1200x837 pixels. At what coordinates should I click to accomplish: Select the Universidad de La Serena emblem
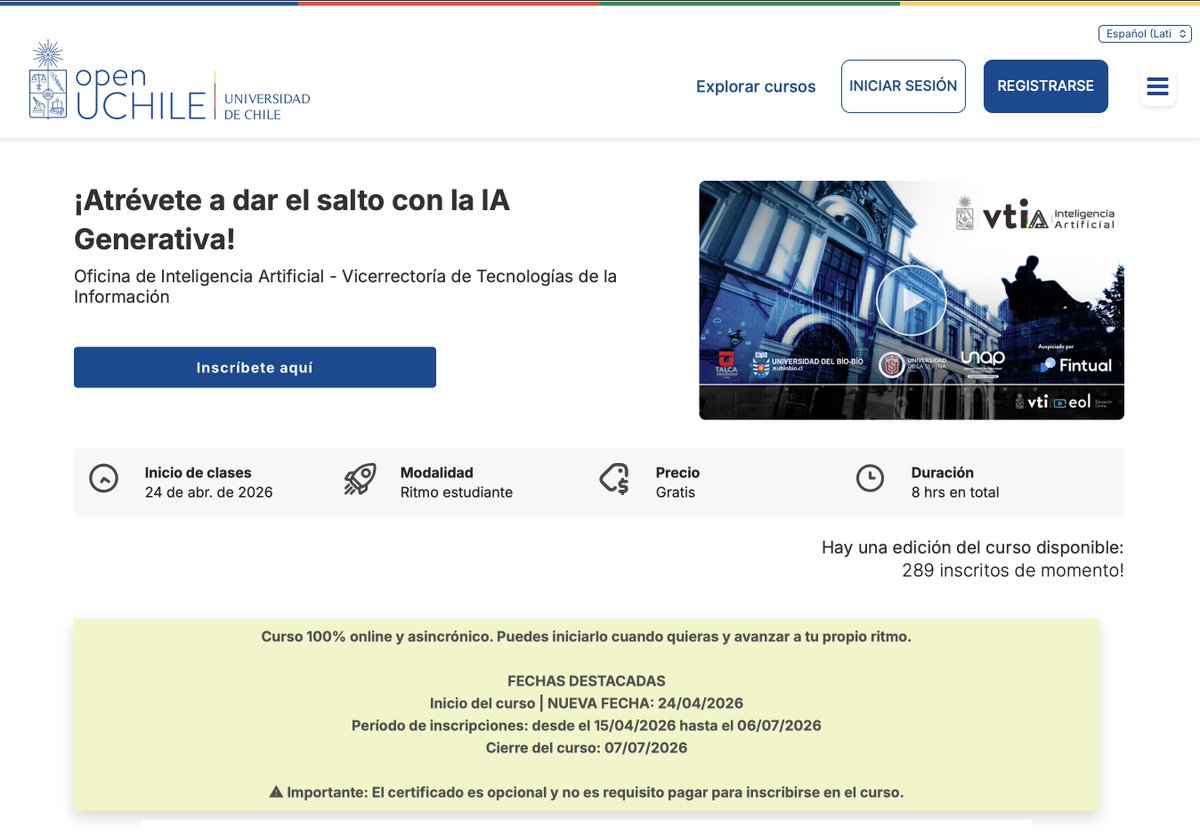pos(892,363)
